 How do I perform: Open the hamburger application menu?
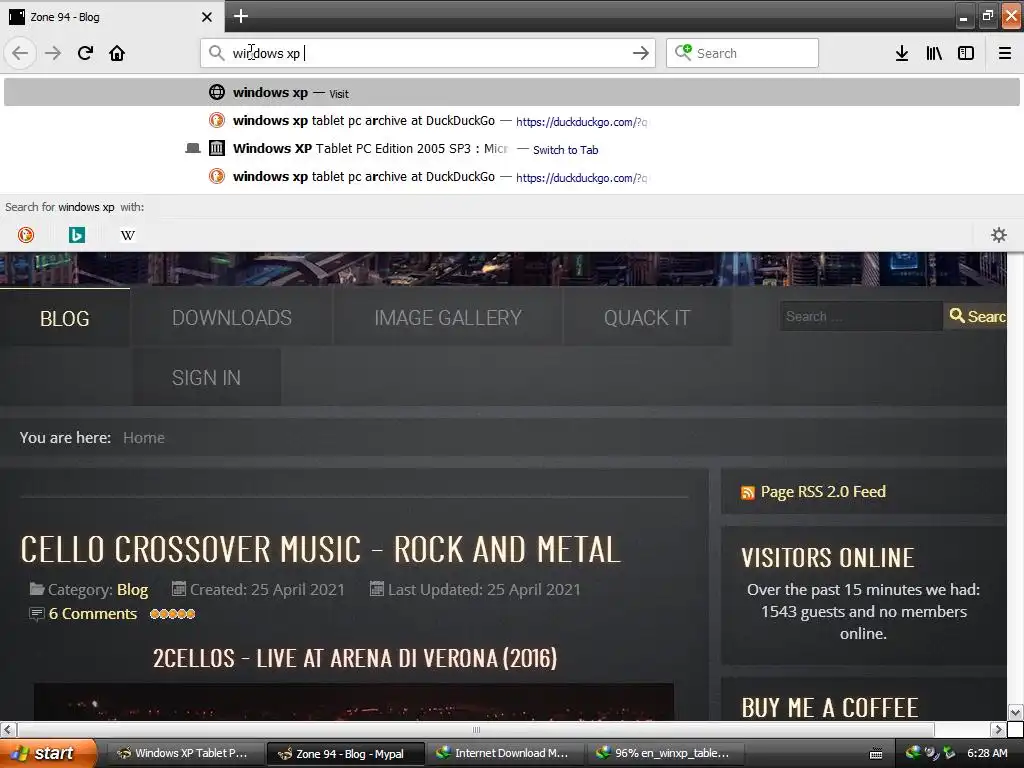1004,53
